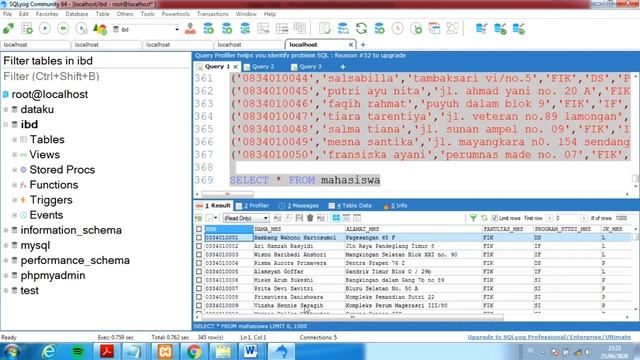Sort by the NAMA_MHS column header
This screenshot has width=640, height=360.
point(299,229)
